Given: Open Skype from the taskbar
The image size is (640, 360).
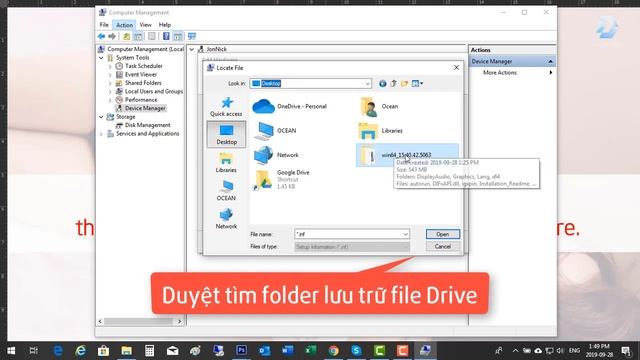Looking at the screenshot, I should click(x=356, y=351).
